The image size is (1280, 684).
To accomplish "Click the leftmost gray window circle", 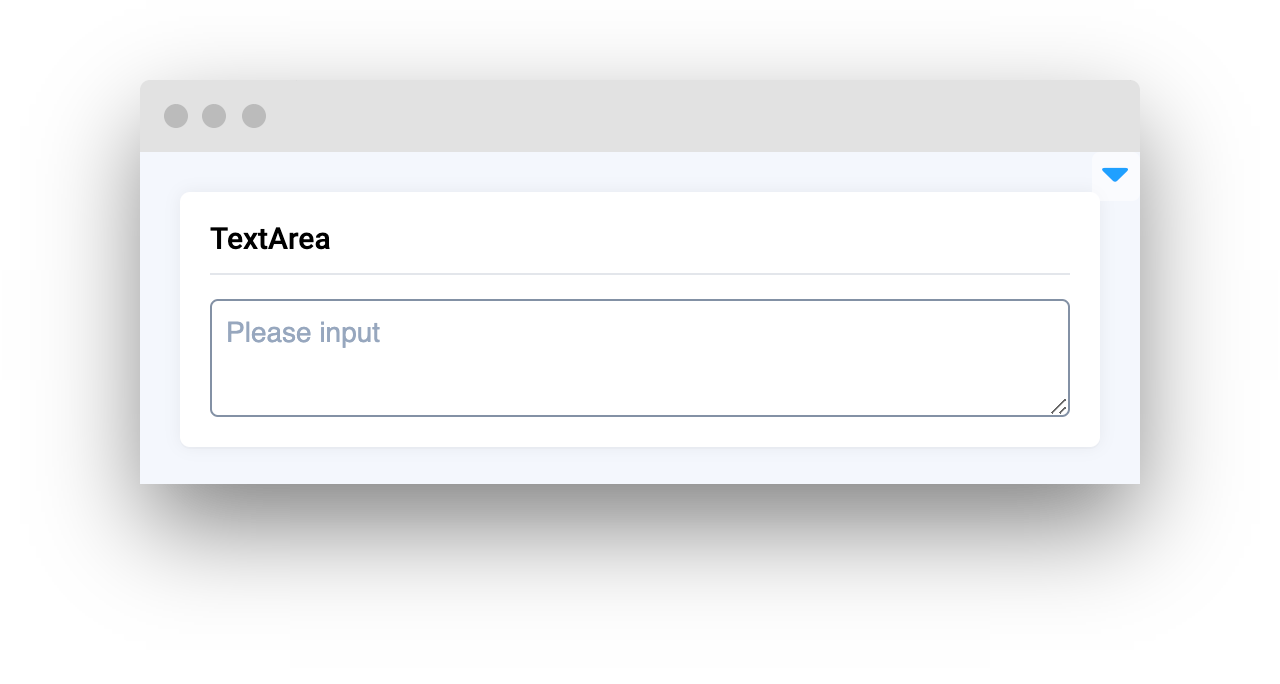I will point(176,116).
